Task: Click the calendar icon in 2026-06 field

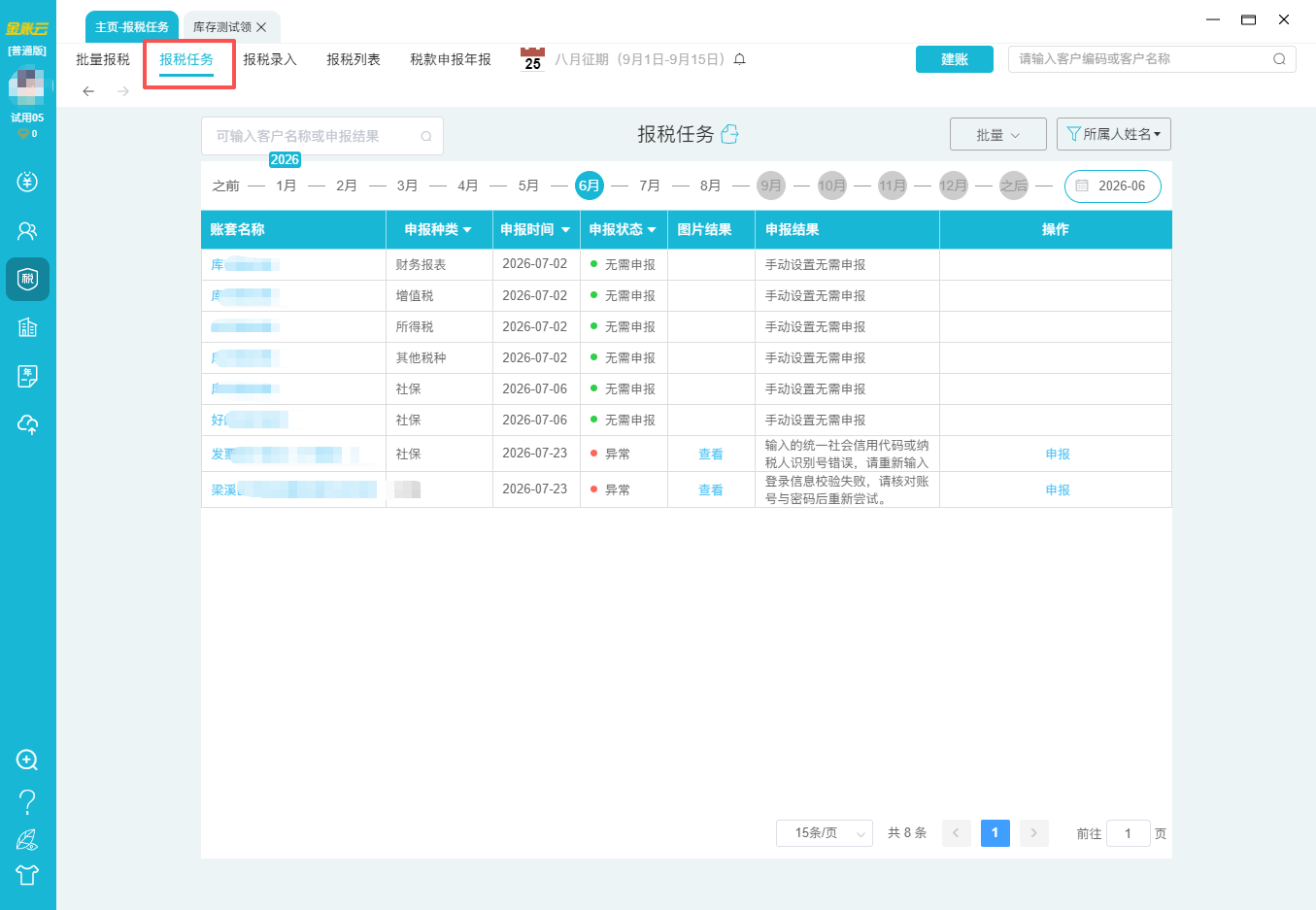Action: 1082,185
